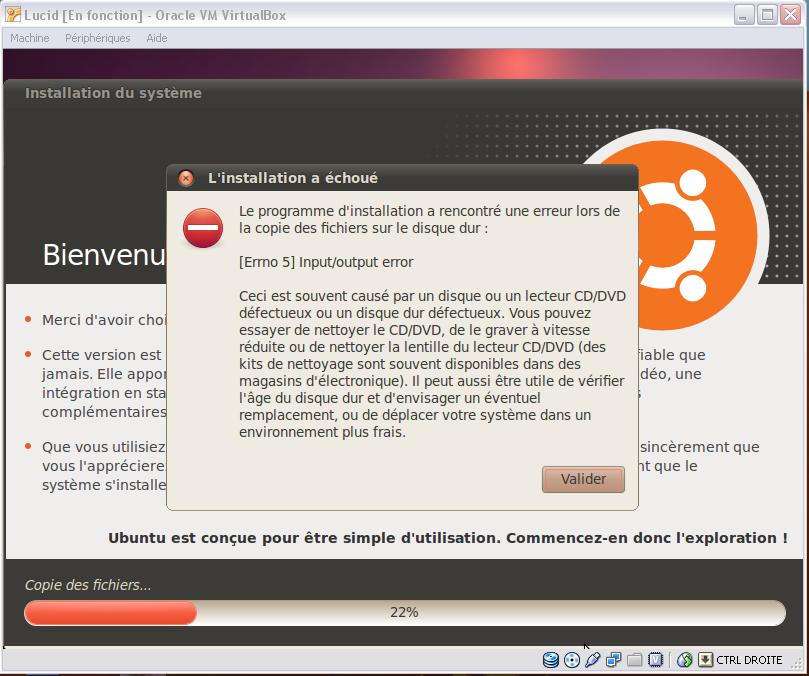This screenshot has width=809, height=676.
Task: Close the error dialog via its title-bar X
Action: pyautogui.click(x=186, y=178)
